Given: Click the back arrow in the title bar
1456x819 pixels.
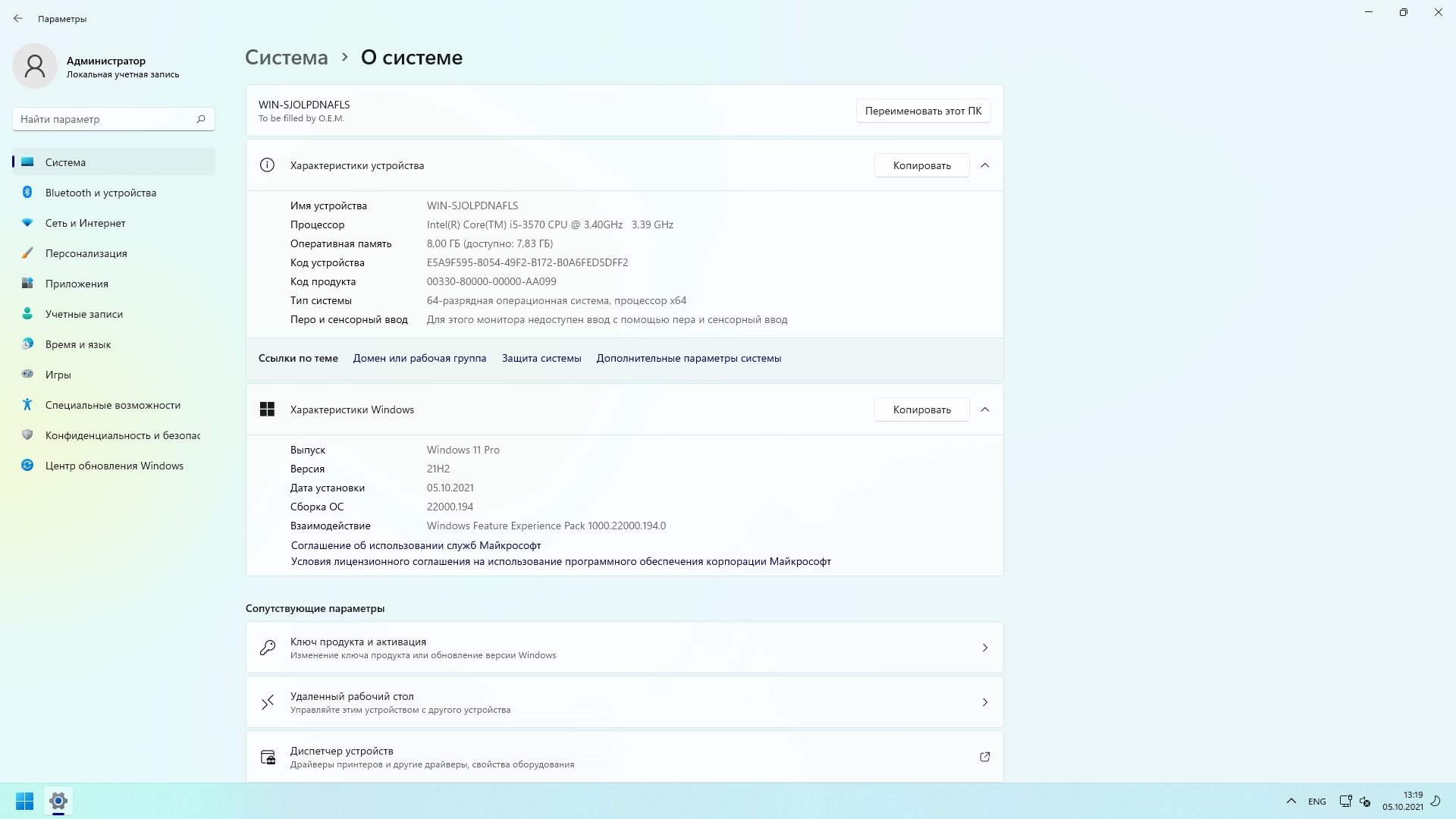Looking at the screenshot, I should (x=18, y=18).
